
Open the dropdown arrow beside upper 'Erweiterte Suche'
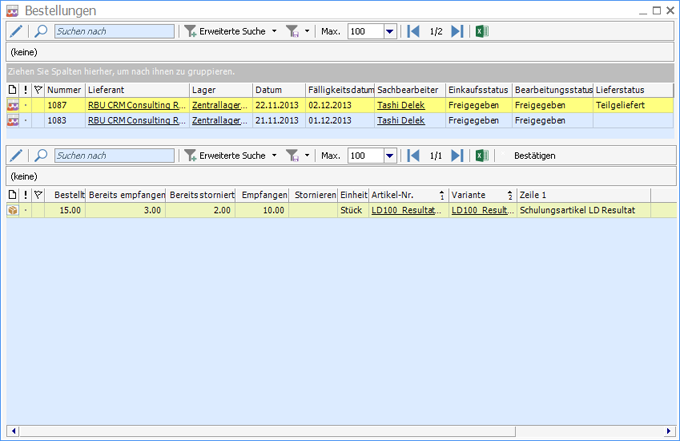[x=274, y=31]
